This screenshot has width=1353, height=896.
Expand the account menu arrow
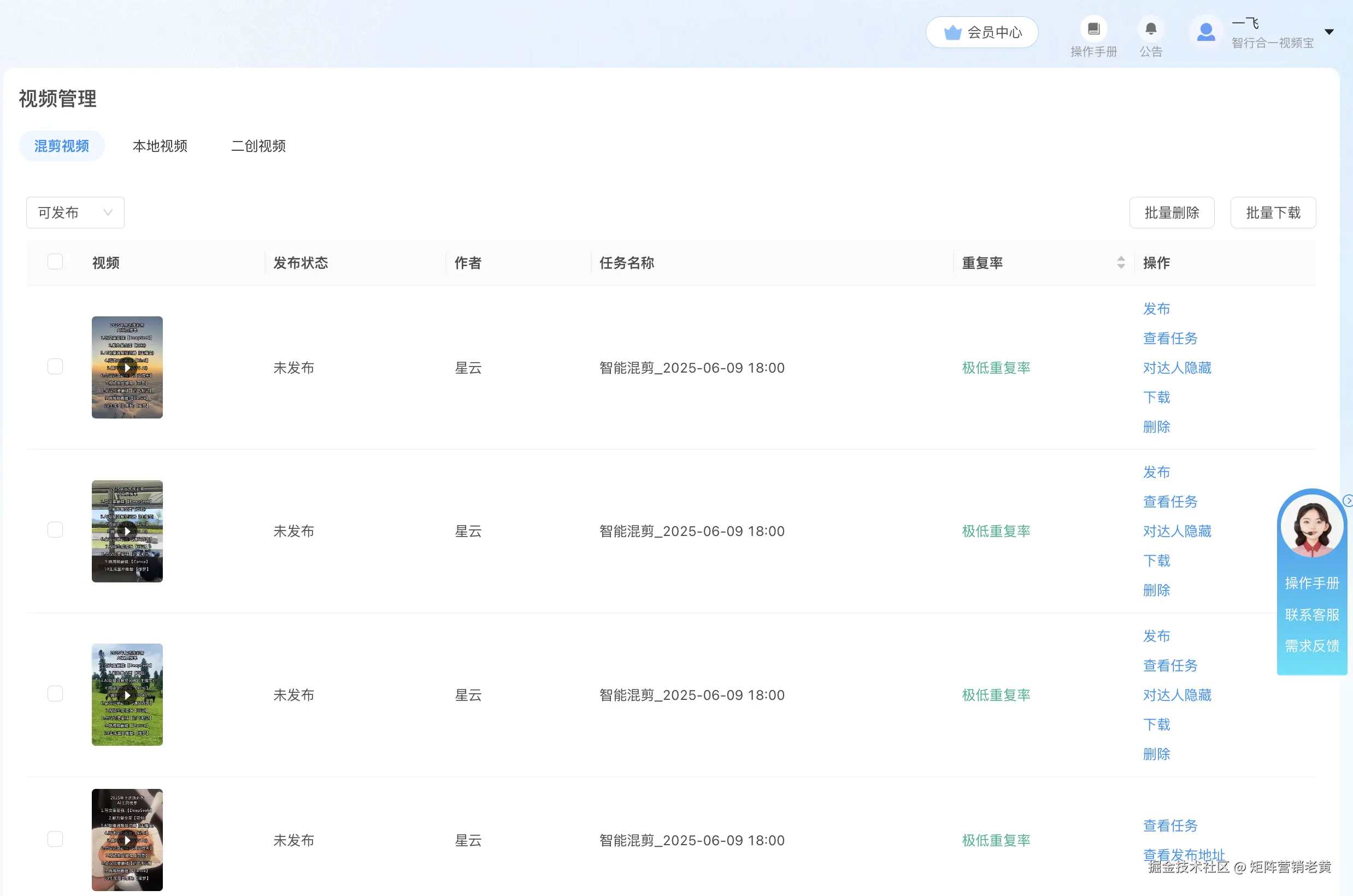click(1329, 32)
